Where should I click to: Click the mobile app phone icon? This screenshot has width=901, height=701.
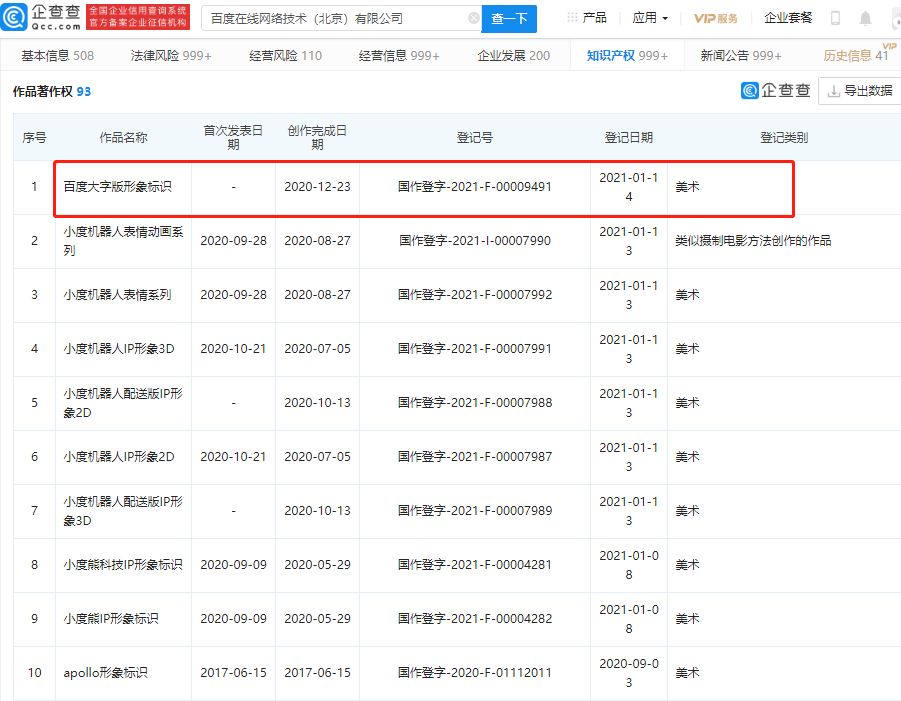tap(835, 17)
